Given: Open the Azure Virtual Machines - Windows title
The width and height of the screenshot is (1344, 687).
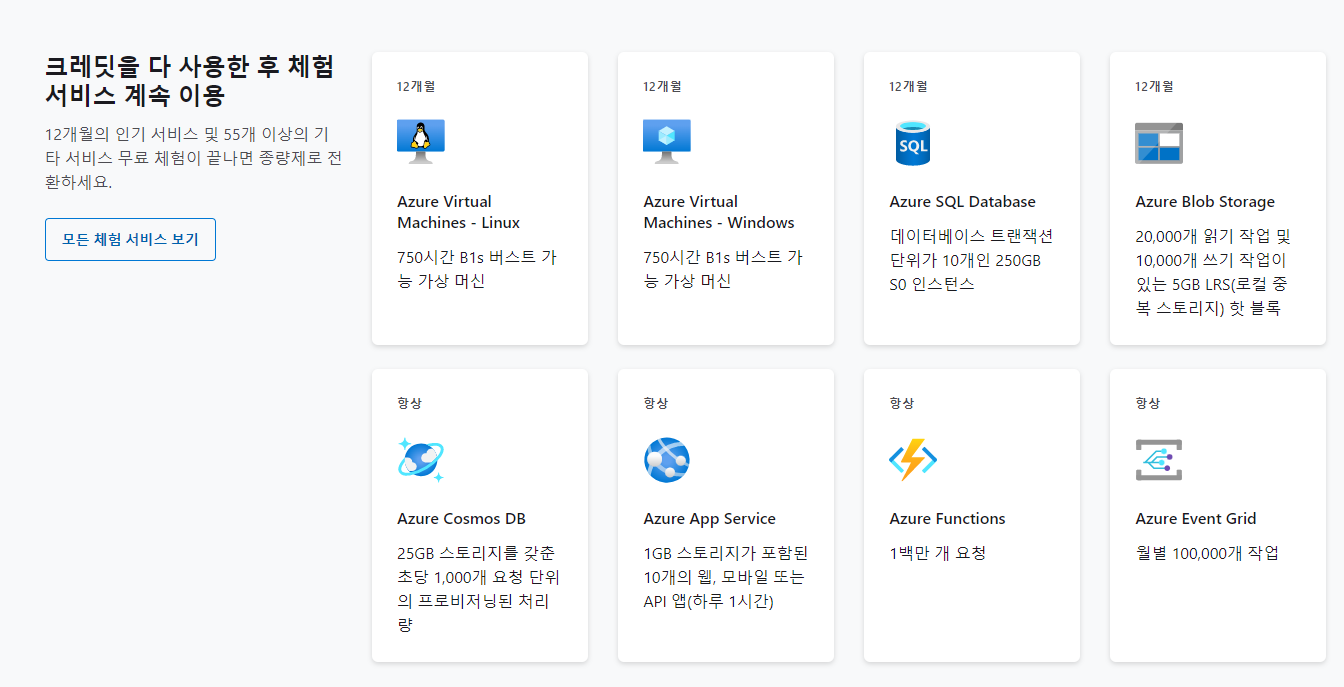Looking at the screenshot, I should [719, 212].
